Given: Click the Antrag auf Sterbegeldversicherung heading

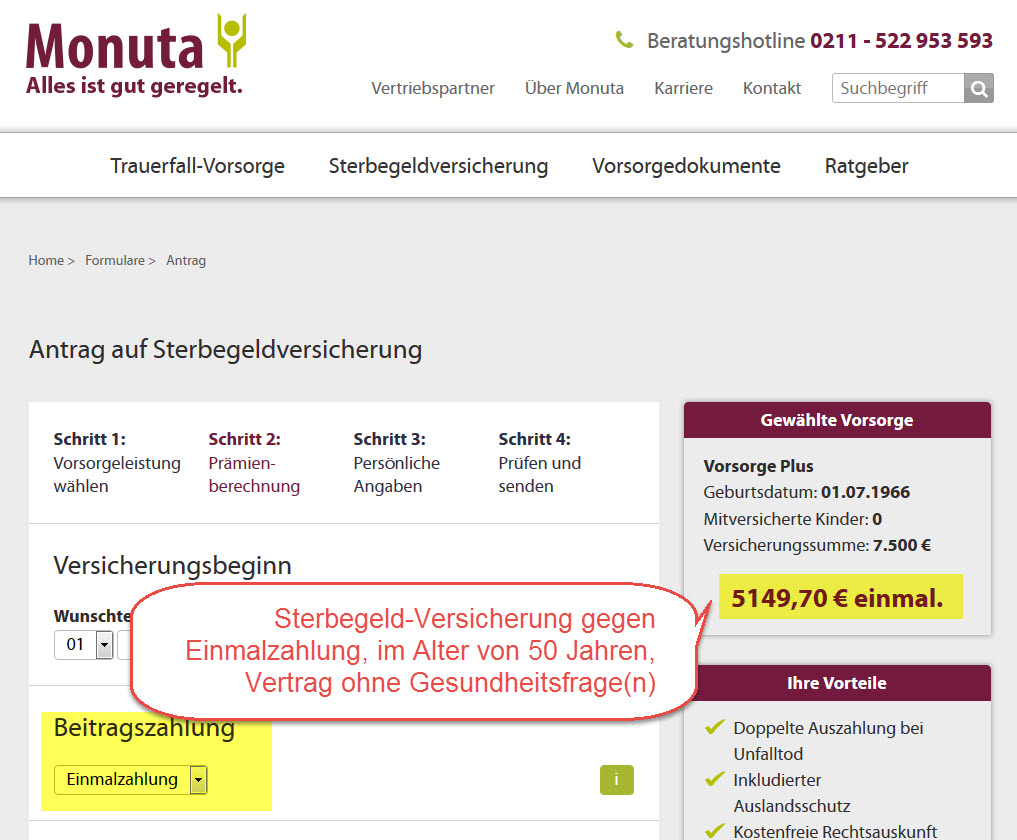Looking at the screenshot, I should coord(226,350).
